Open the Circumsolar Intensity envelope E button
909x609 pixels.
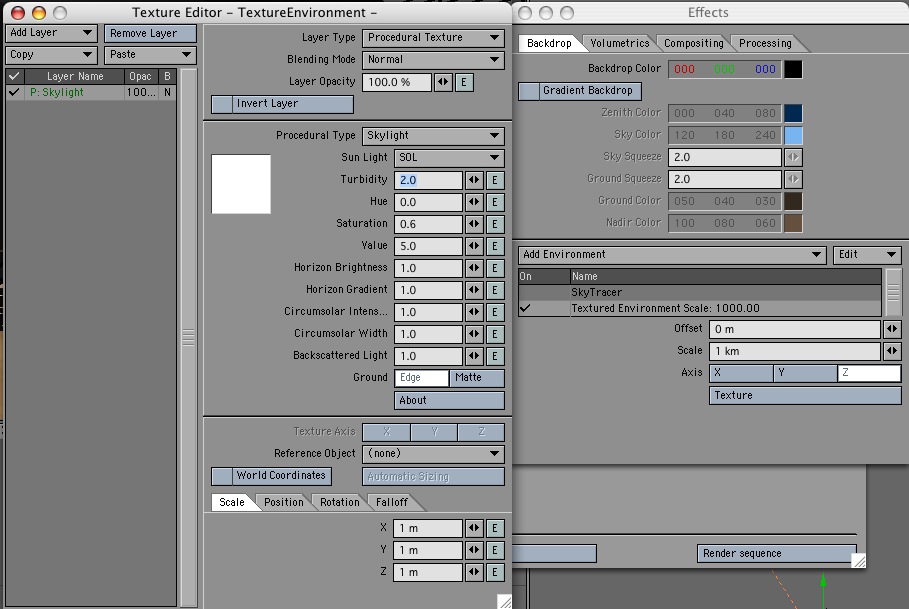tap(495, 312)
